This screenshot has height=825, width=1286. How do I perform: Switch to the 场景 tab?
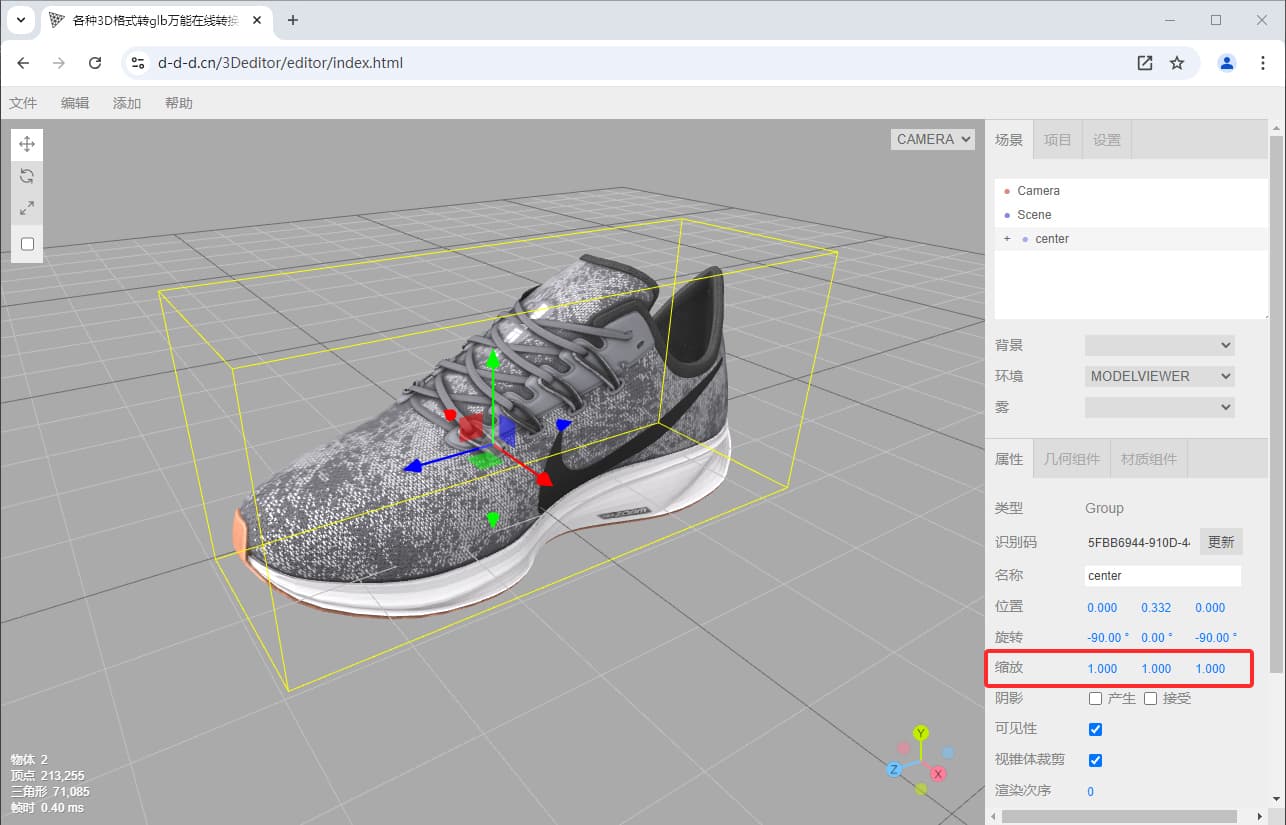pyautogui.click(x=1009, y=140)
